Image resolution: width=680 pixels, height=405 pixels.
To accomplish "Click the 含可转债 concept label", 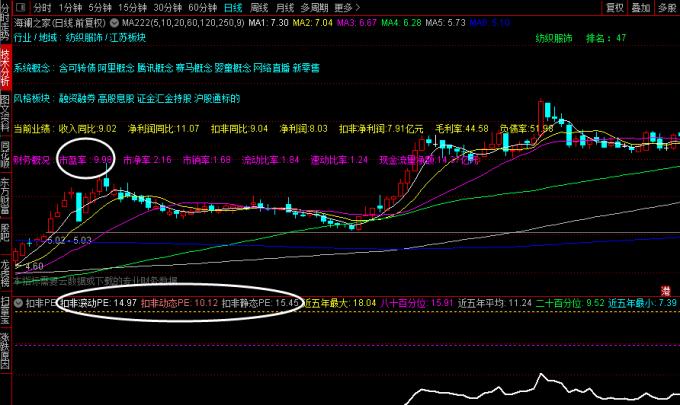I will point(77,68).
